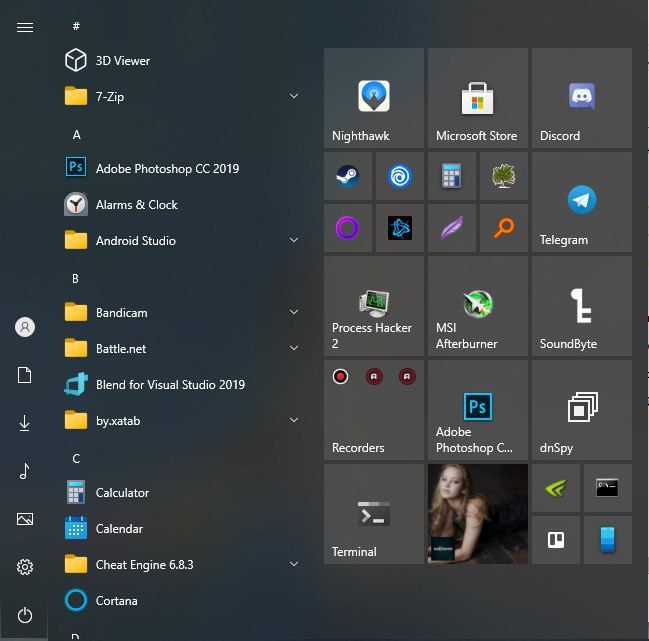The width and height of the screenshot is (649, 641).
Task: Open the Power options menu
Action: pyautogui.click(x=25, y=615)
